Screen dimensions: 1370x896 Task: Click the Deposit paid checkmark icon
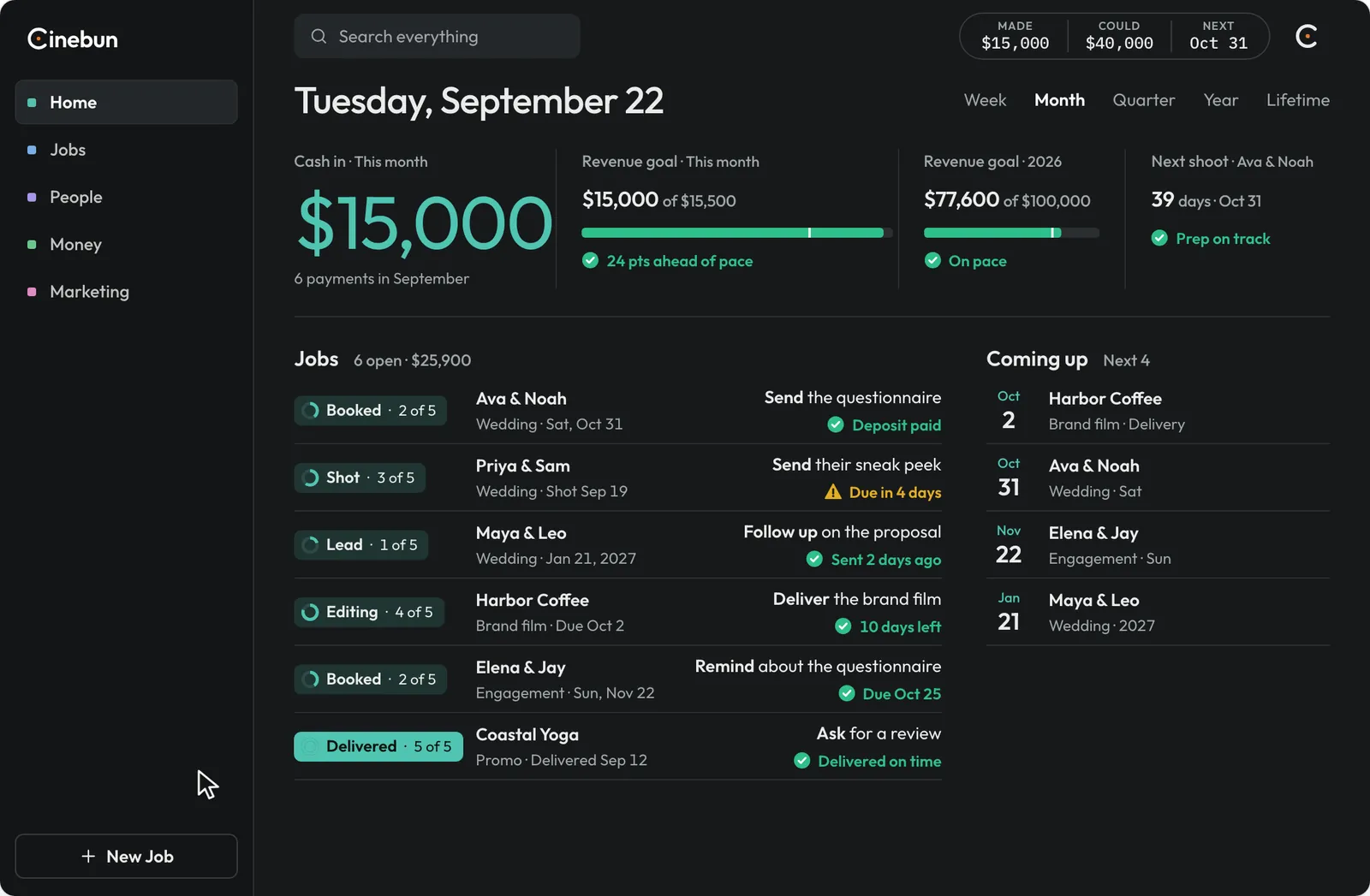point(836,424)
